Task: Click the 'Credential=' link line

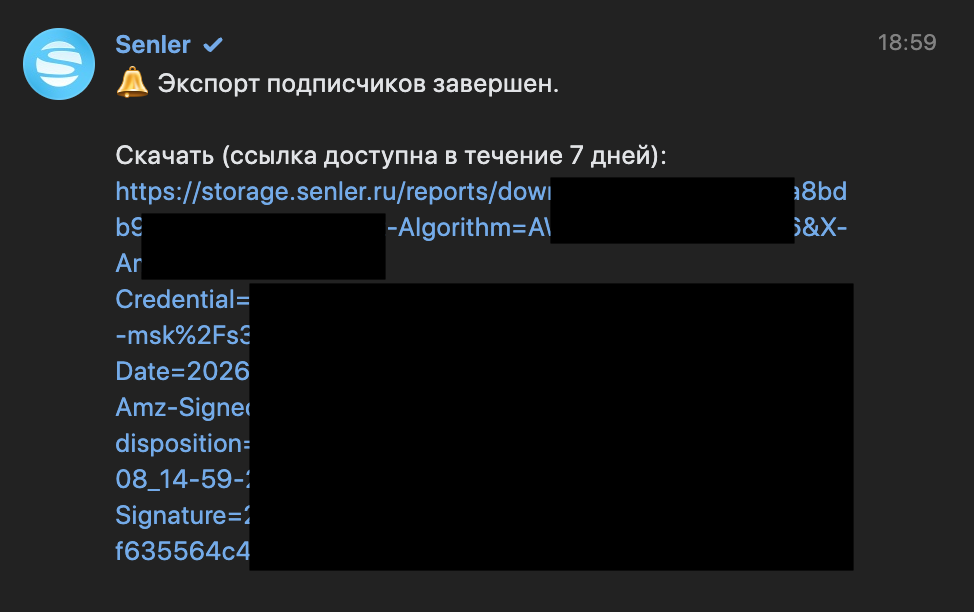Action: [x=183, y=299]
